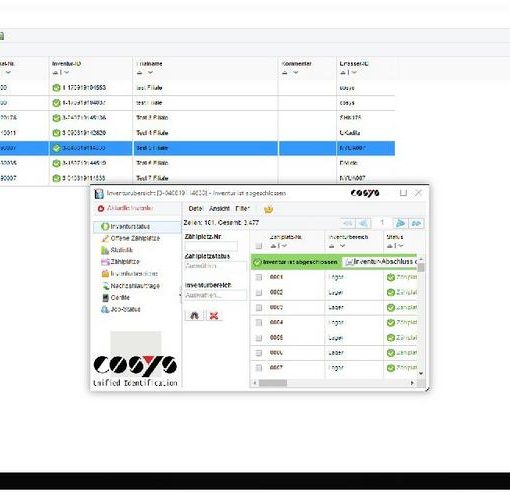
Task: Click the Aktuelle Inventur button
Action: 125,208
